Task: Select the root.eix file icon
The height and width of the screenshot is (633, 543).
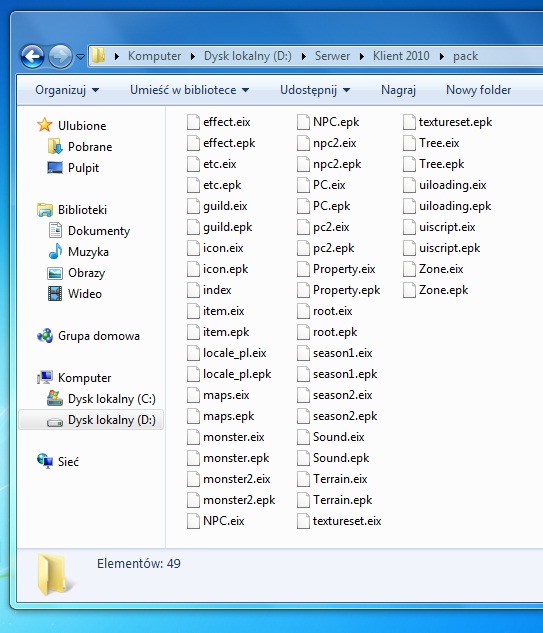Action: tap(303, 311)
